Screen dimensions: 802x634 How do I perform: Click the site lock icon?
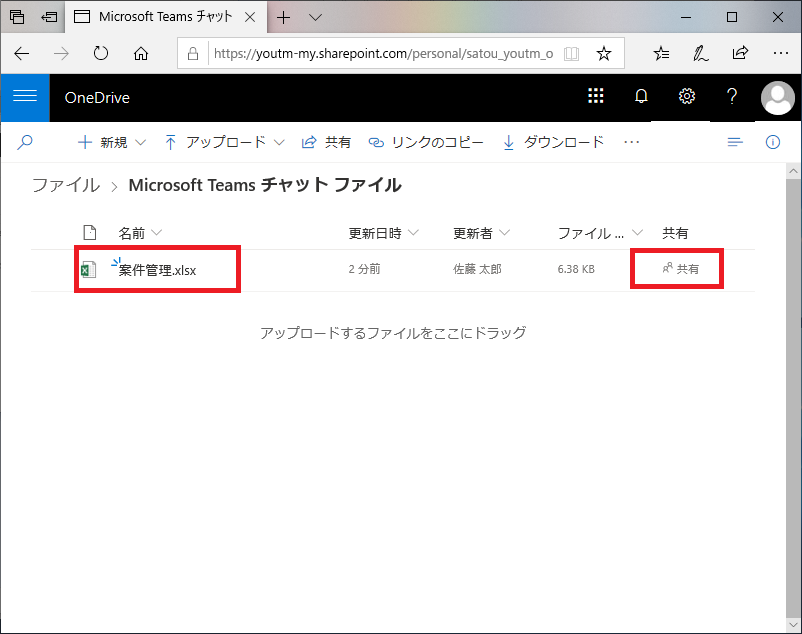(193, 53)
